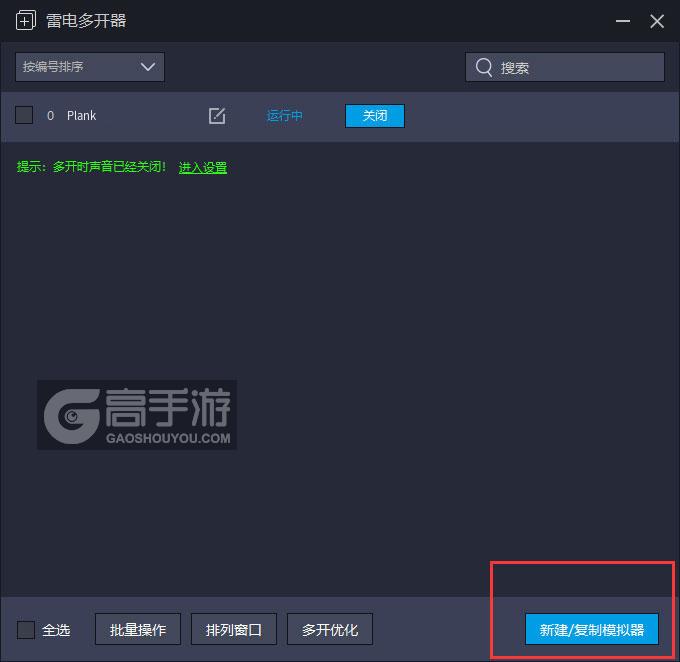Click the 雷电多开器 window title text
This screenshot has width=680, height=662.
click(x=86, y=21)
